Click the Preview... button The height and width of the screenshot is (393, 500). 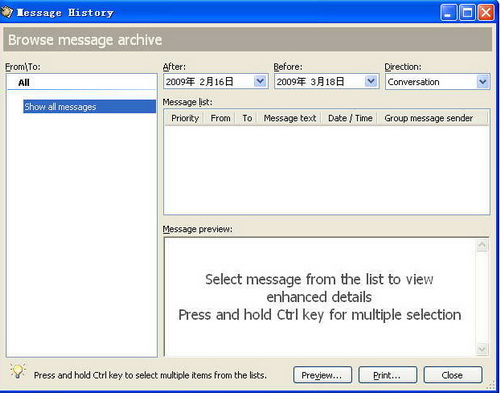(x=322, y=375)
